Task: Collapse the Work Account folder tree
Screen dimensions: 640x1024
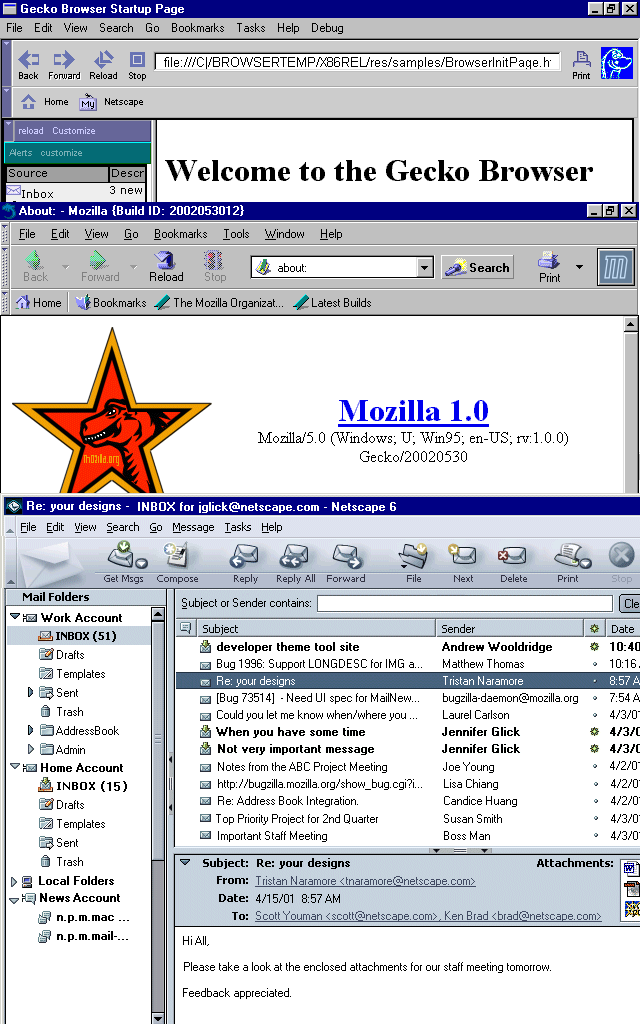Action: (15, 618)
